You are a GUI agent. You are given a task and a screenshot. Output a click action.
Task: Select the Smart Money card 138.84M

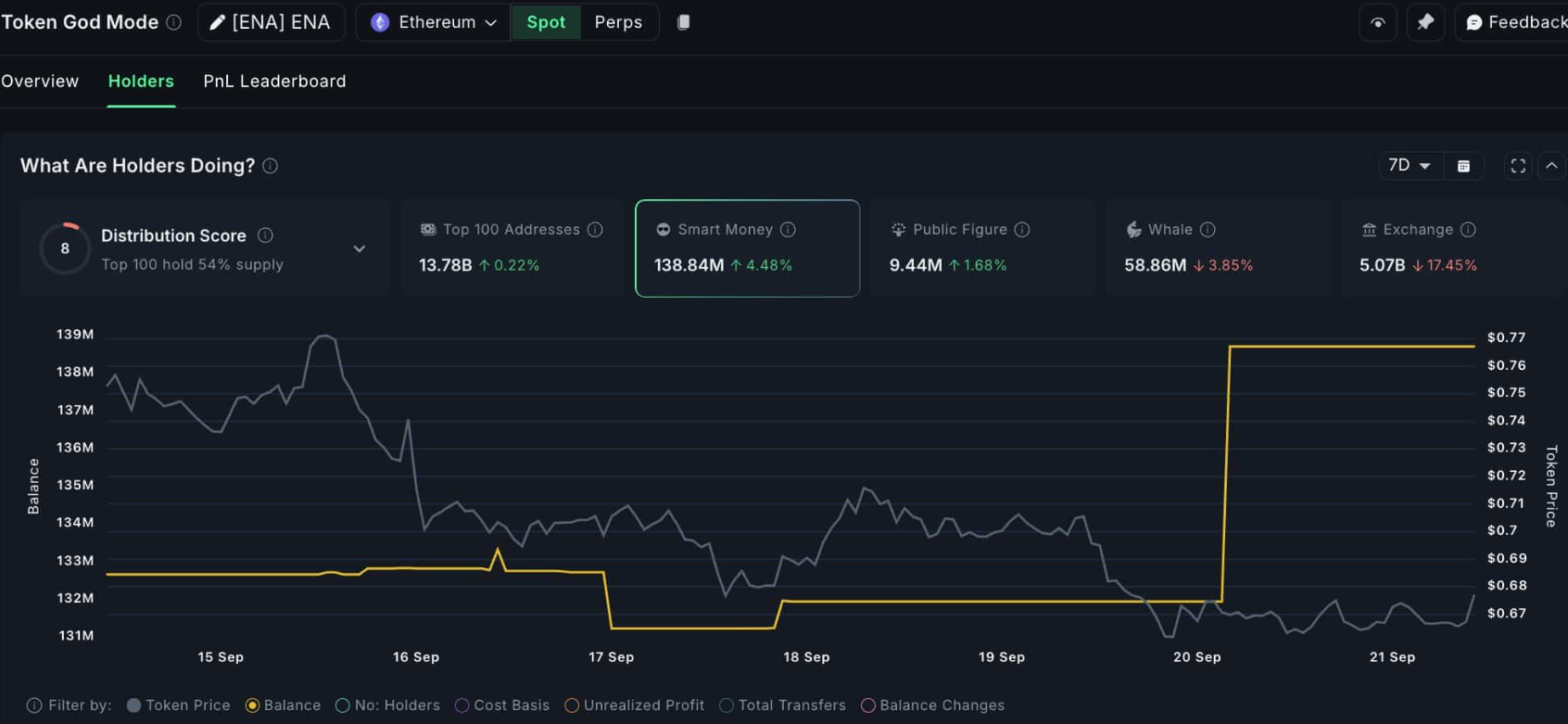(748, 248)
